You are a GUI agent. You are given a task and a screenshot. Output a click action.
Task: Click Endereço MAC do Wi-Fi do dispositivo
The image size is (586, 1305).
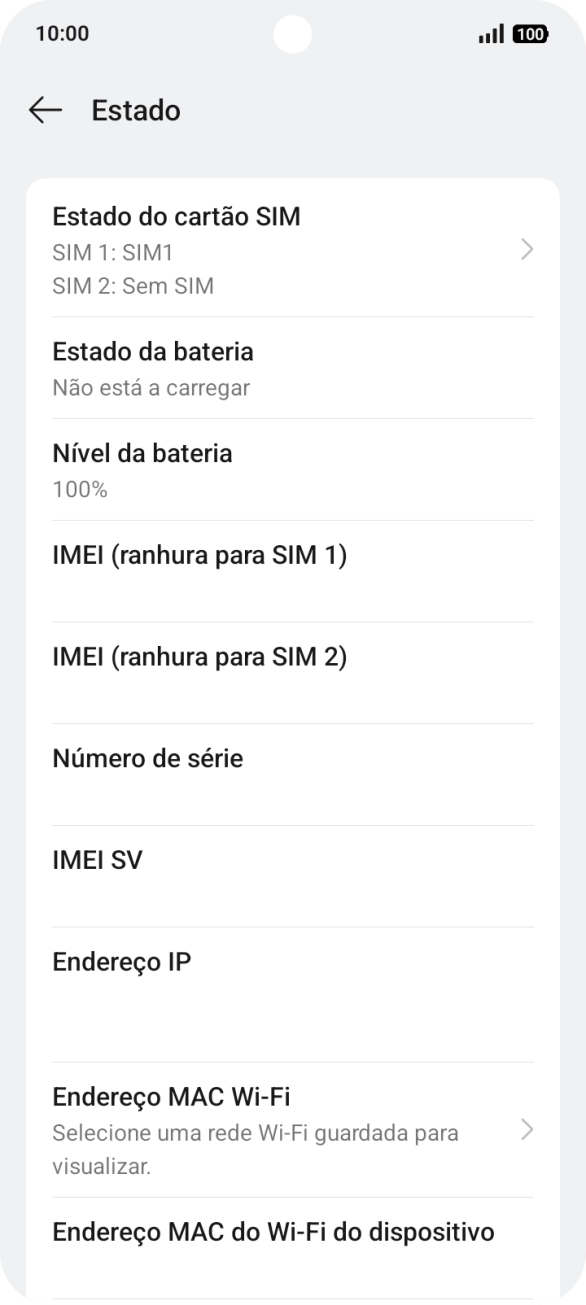[272, 1231]
